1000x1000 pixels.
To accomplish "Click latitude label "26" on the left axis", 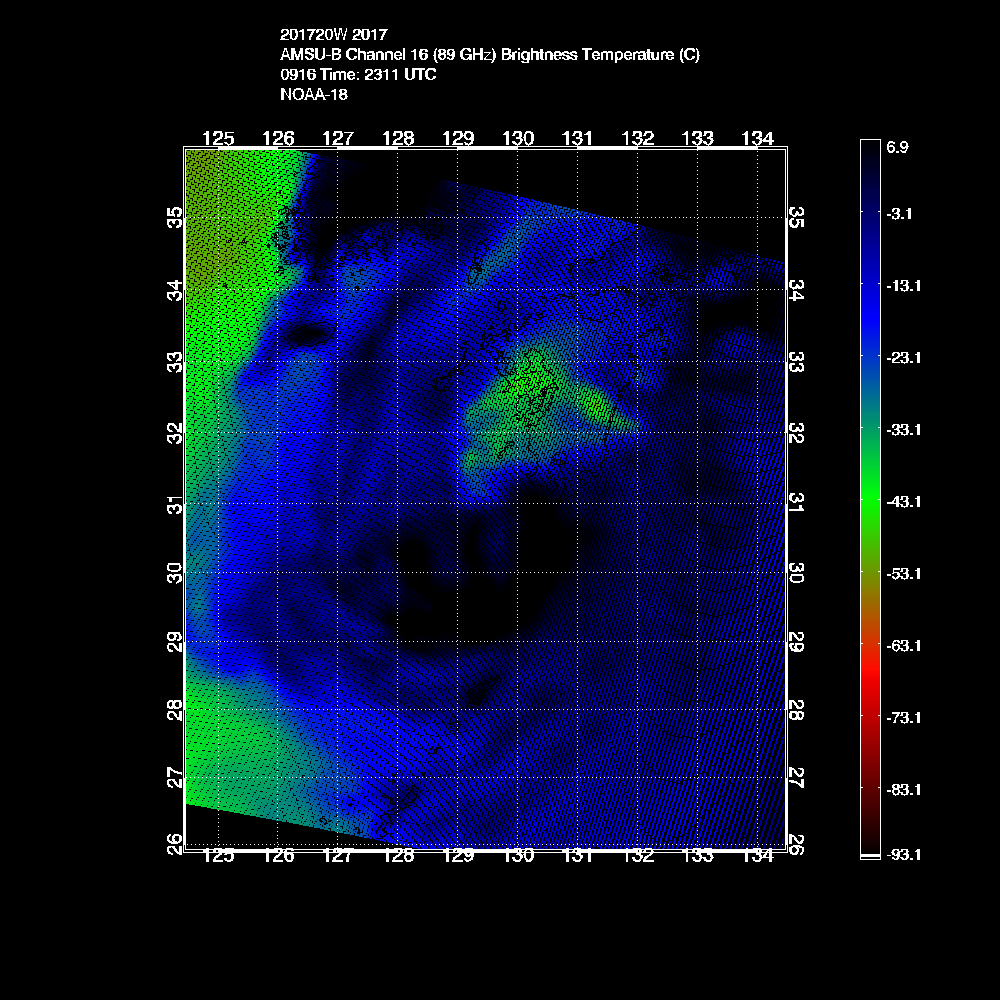I will pyautogui.click(x=175, y=844).
